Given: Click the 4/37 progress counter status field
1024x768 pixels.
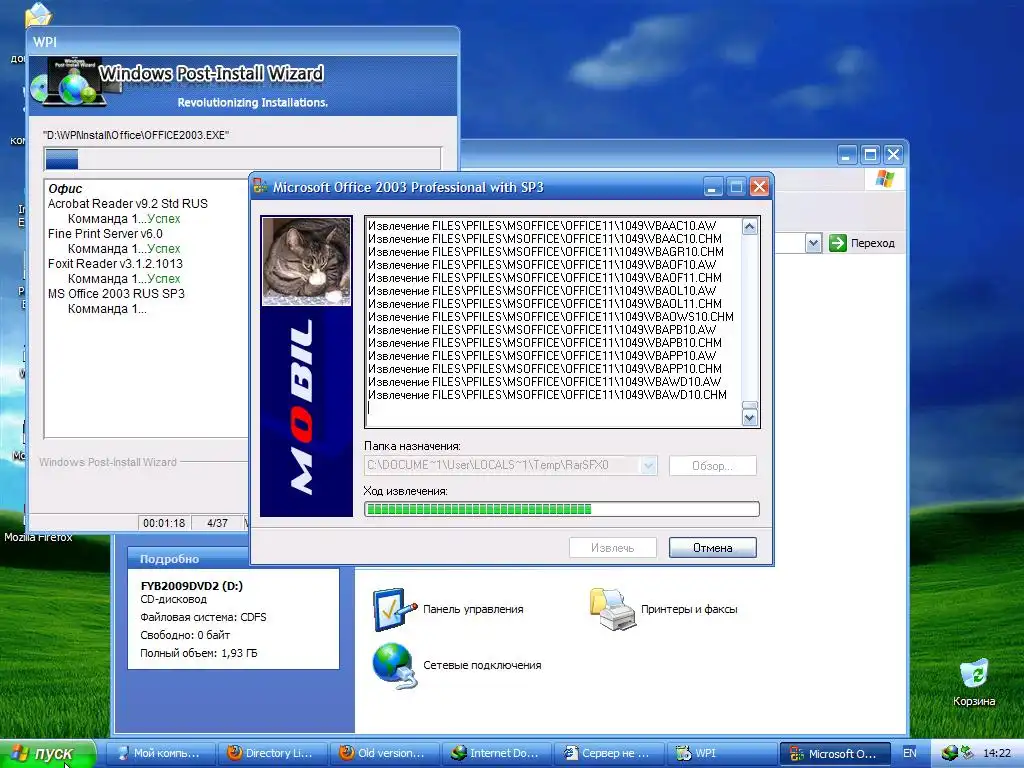Looking at the screenshot, I should click(x=217, y=523).
